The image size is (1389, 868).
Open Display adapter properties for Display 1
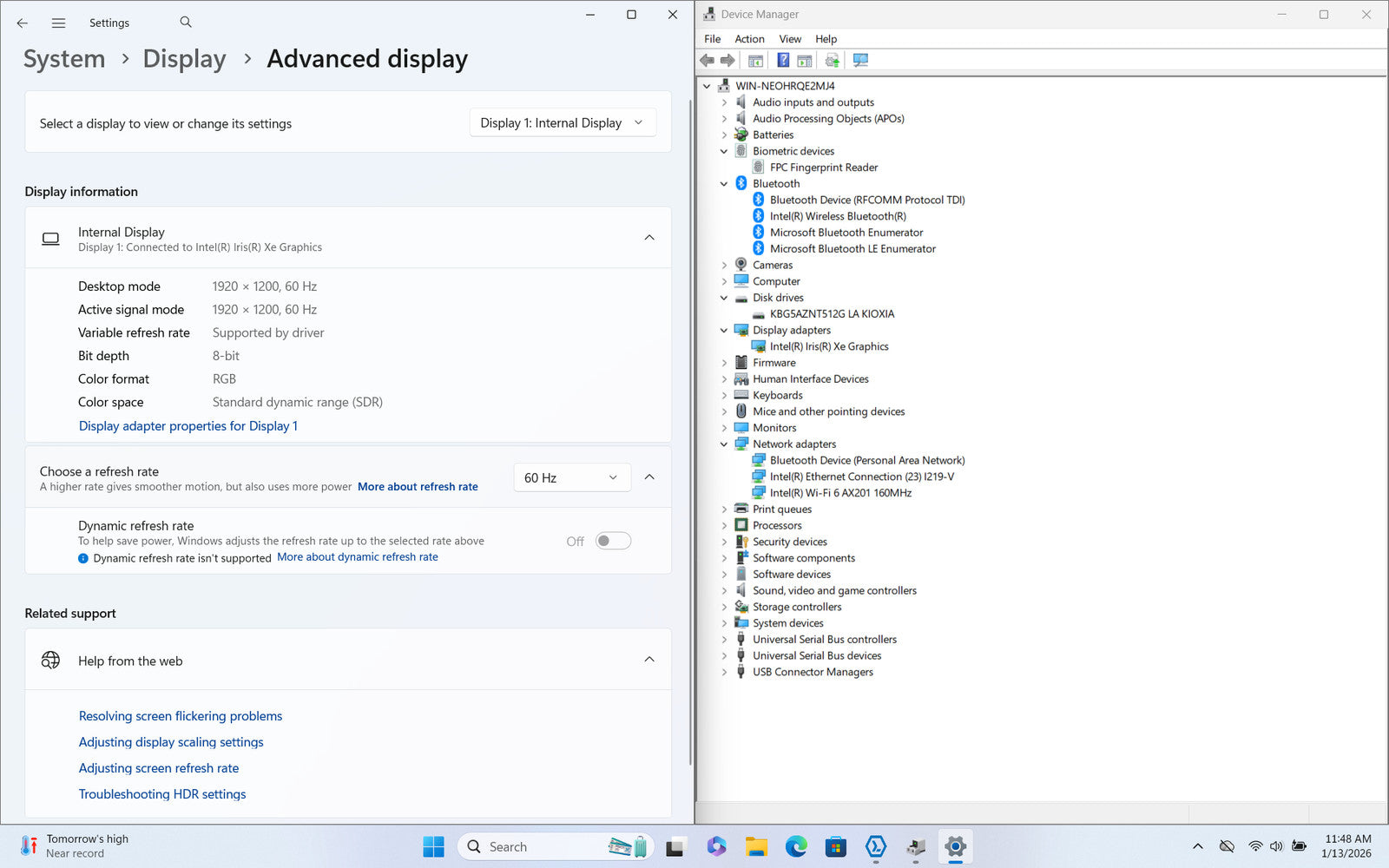(x=188, y=426)
